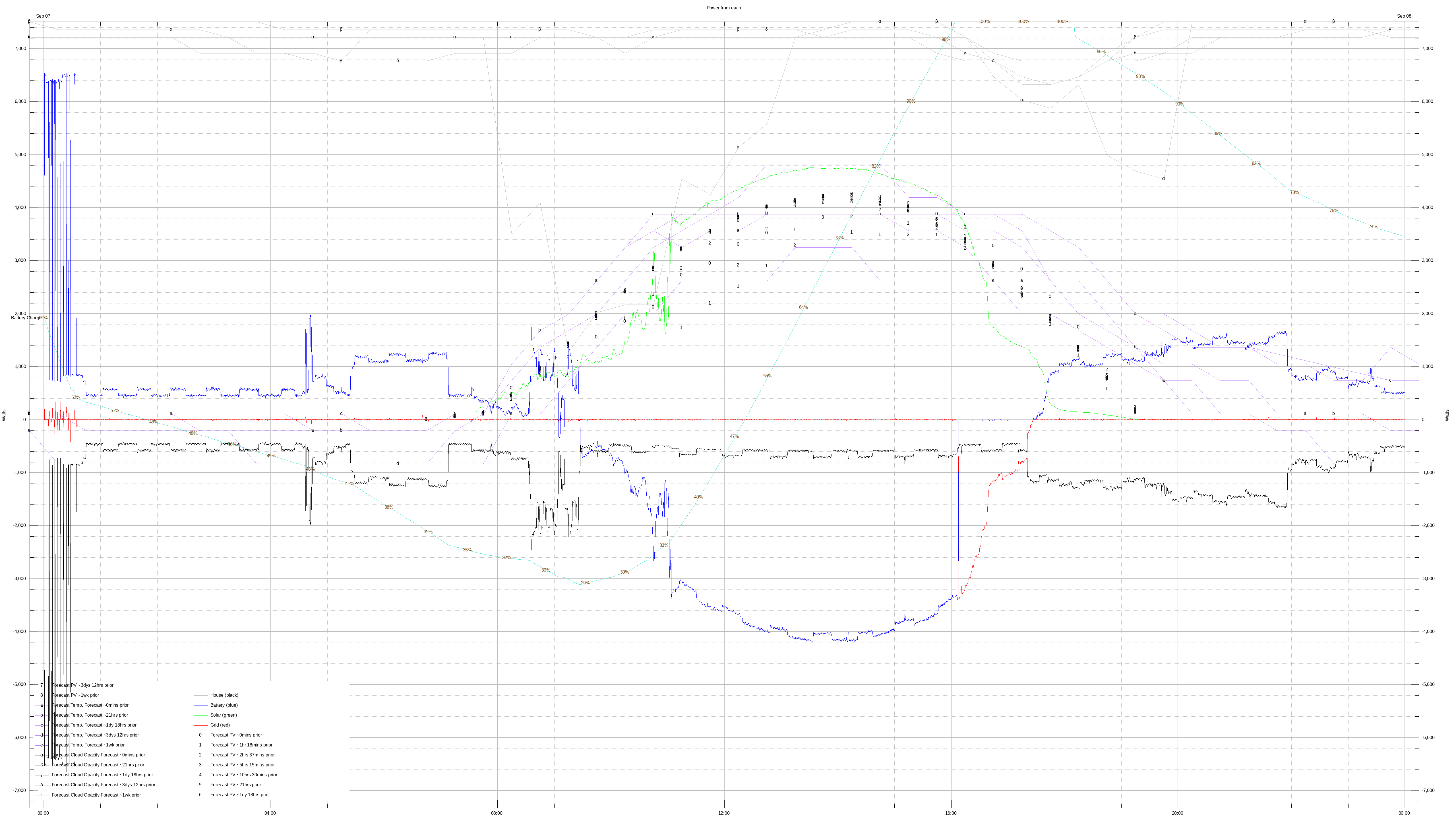Click the "51%" battery charge label
Viewport: 1456px width, 819px height.
[x=115, y=411]
